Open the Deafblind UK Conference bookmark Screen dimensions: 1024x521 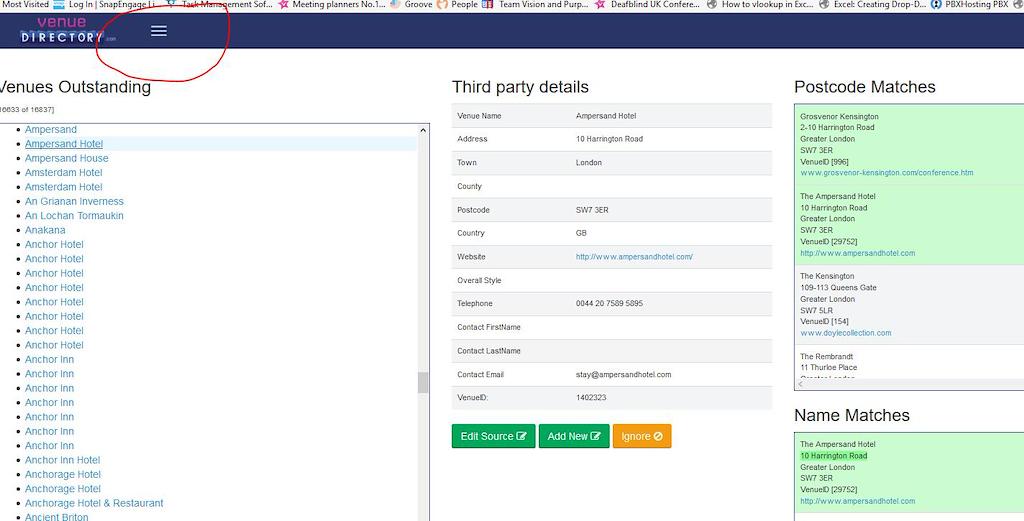(647, 4)
